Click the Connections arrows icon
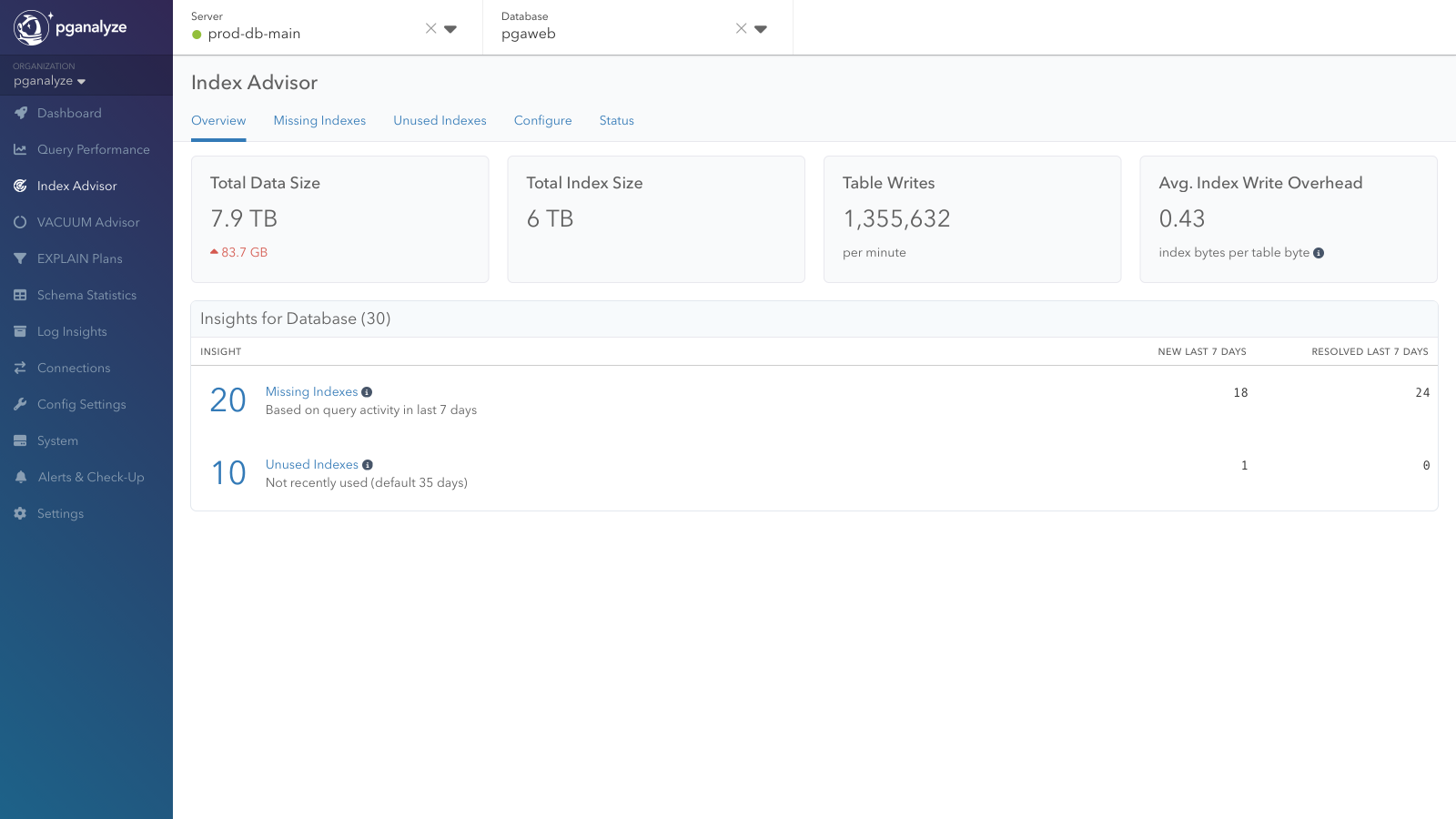1456x819 pixels. click(20, 368)
